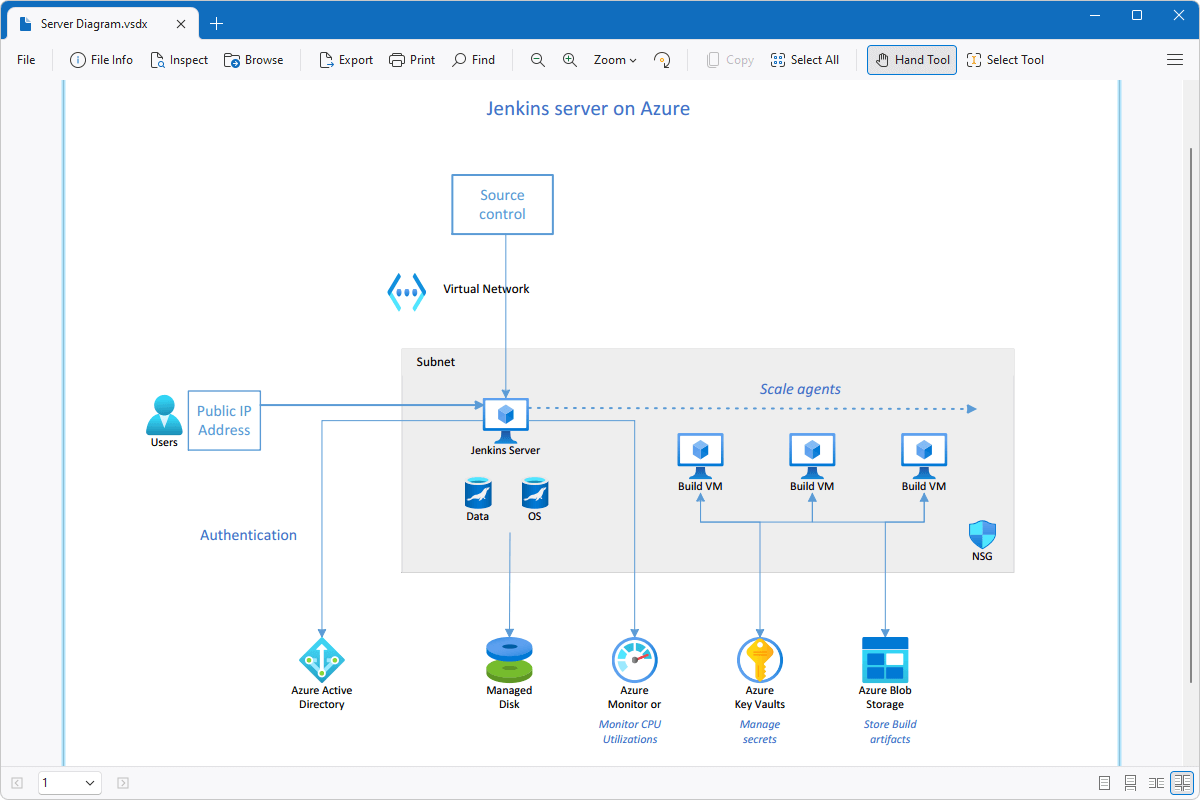Expand the Zoom dropdown
The image size is (1200, 800).
pos(615,60)
